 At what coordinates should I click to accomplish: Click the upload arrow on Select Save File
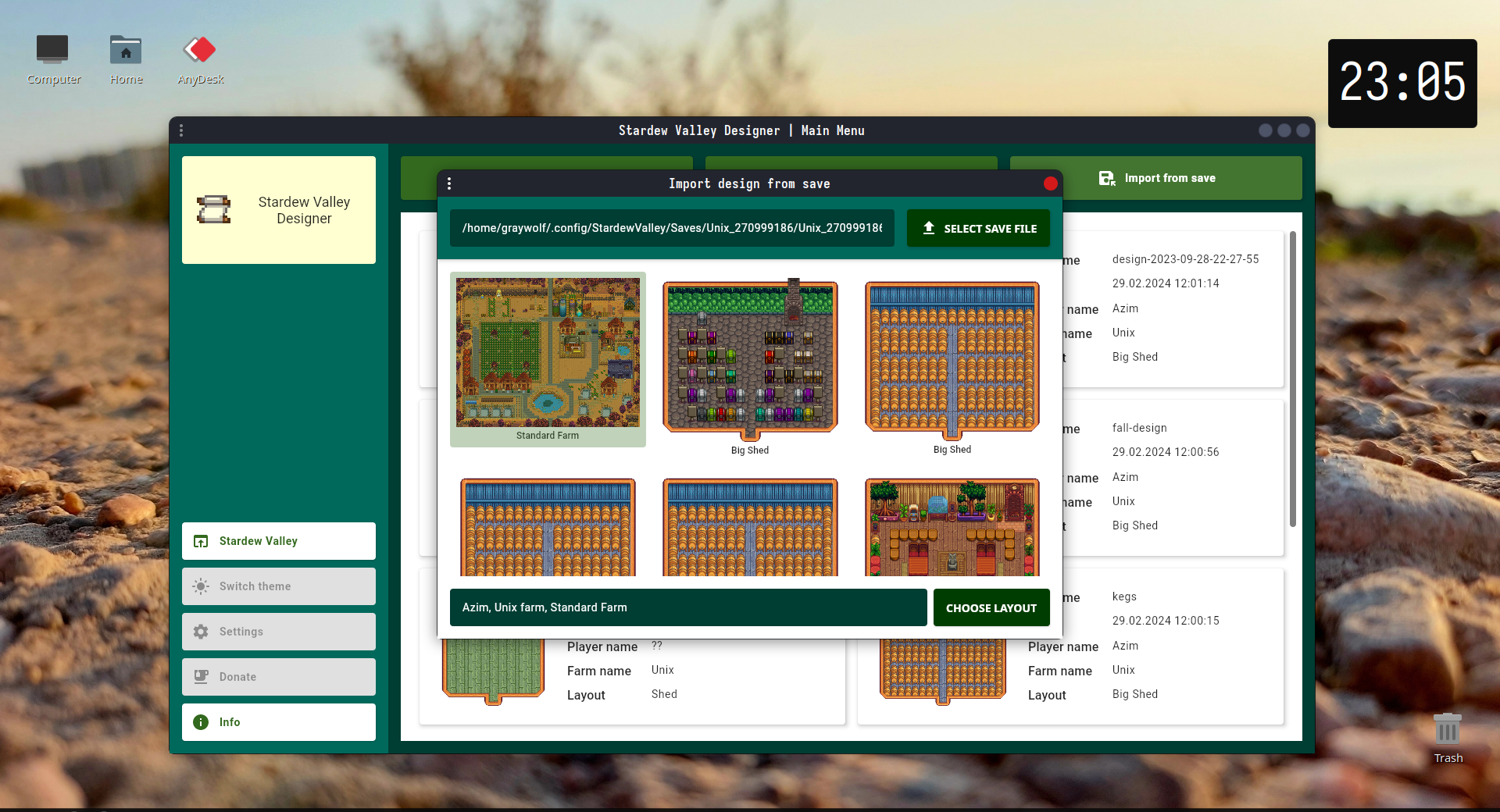pyautogui.click(x=929, y=228)
